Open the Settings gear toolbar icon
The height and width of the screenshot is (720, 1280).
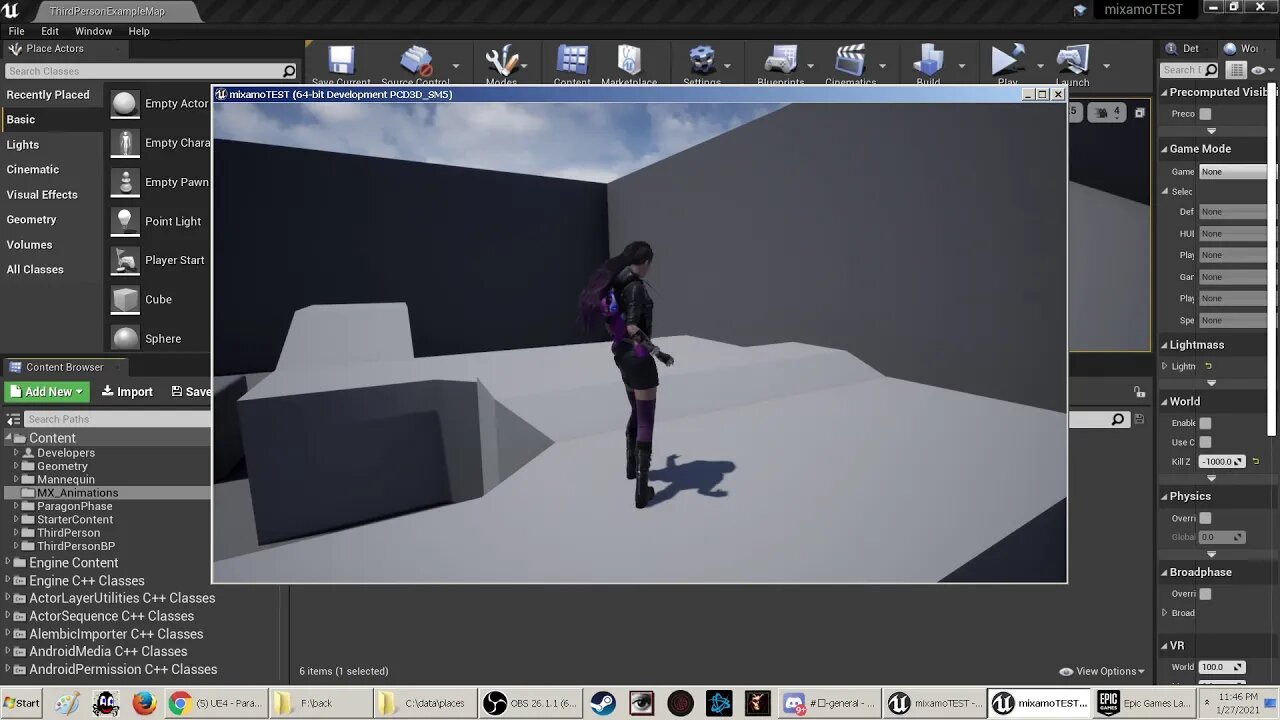pyautogui.click(x=702, y=61)
